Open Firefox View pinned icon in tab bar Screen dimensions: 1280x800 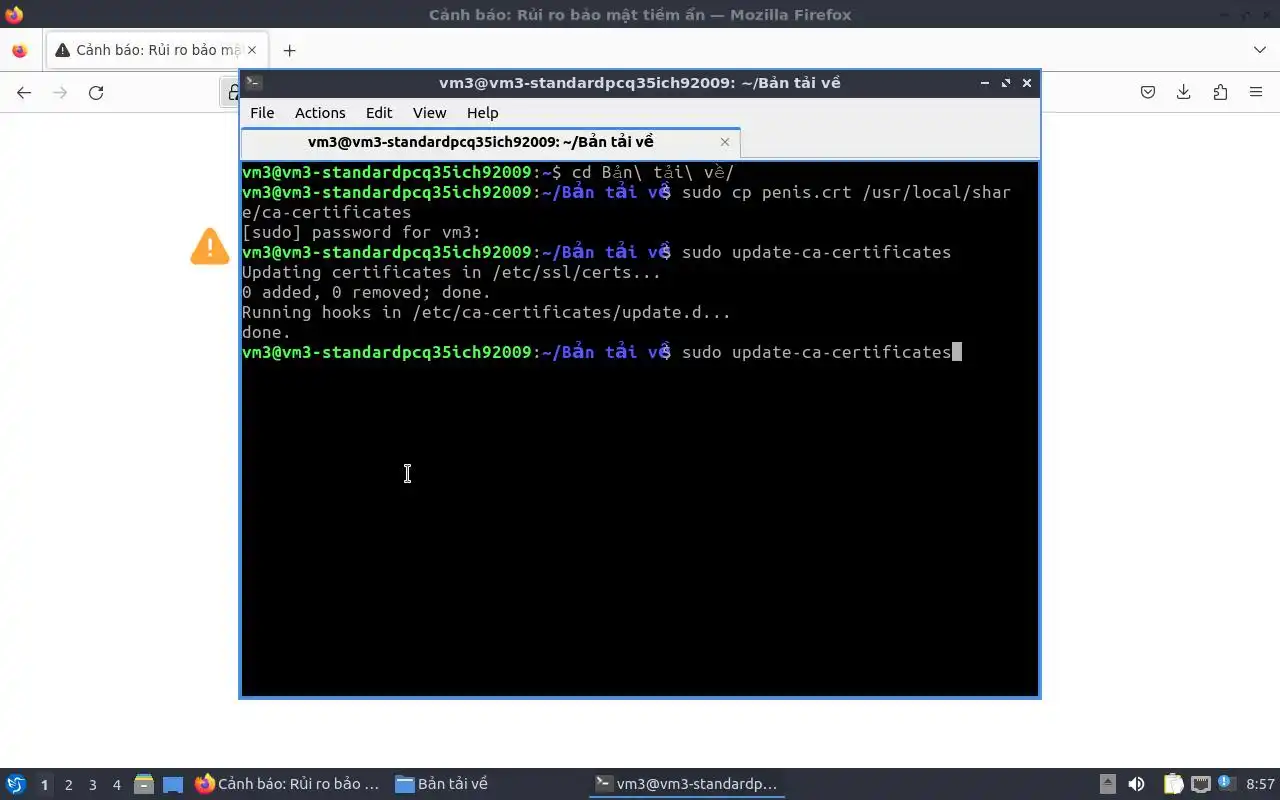click(x=20, y=50)
